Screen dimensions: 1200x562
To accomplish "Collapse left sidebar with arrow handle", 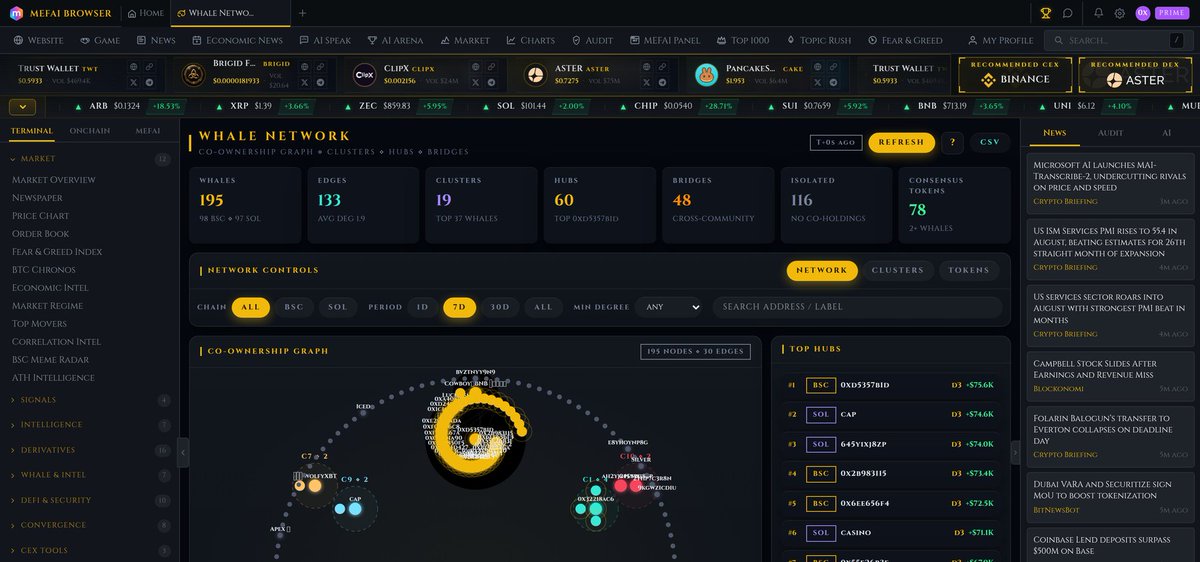I will [x=183, y=452].
